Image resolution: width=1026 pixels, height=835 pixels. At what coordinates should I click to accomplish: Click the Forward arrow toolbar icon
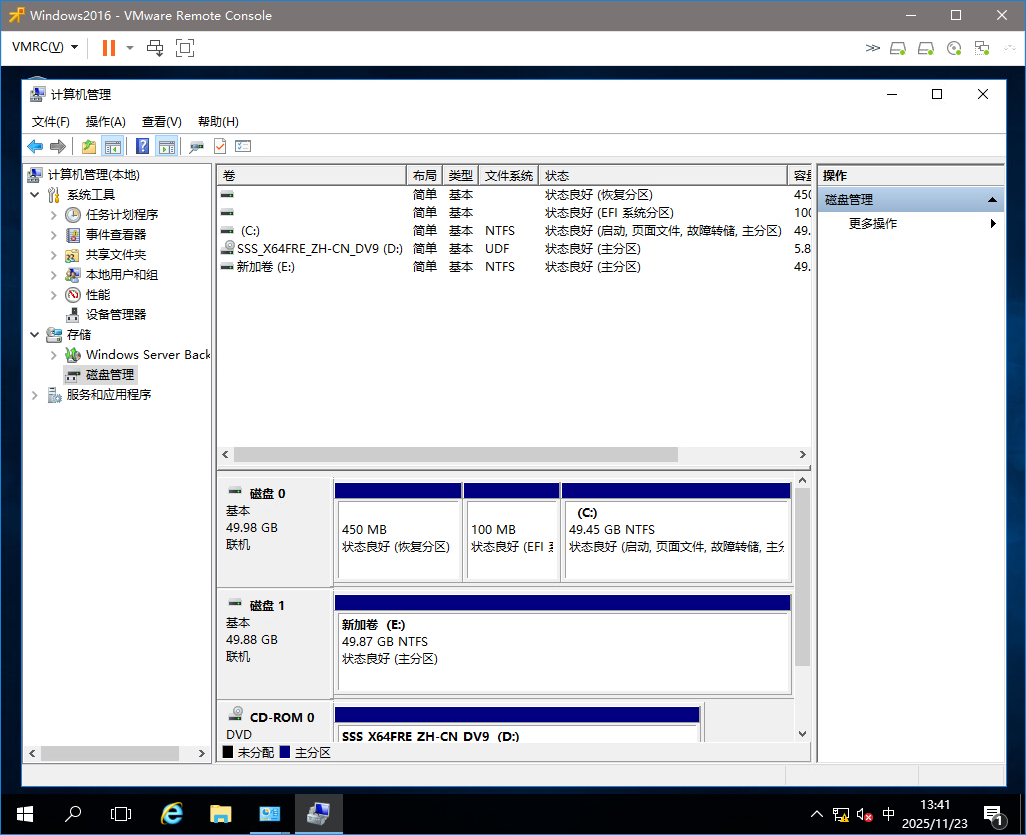[x=58, y=147]
